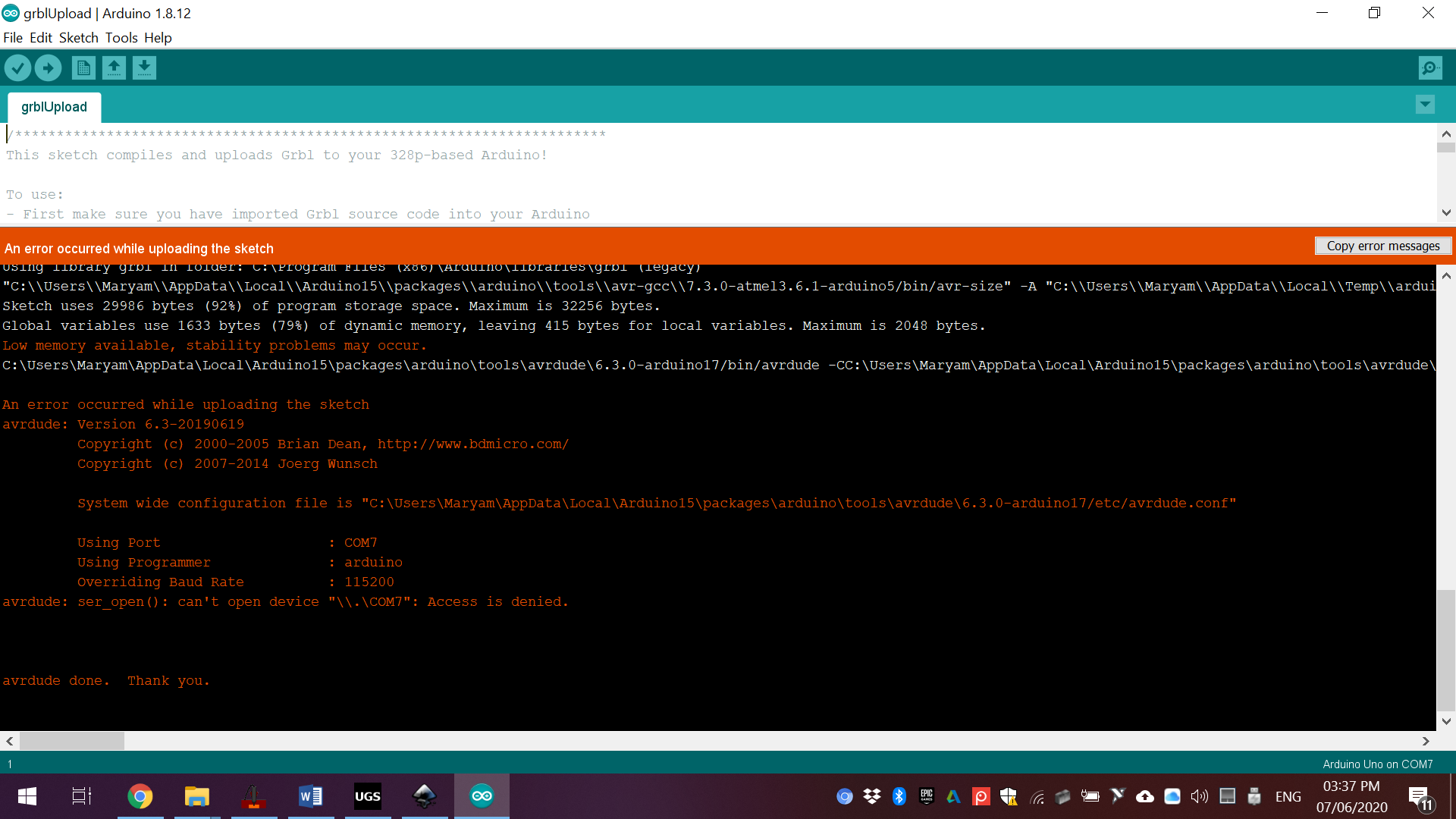
Task: Click the Epic Games tray icon
Action: coord(927,796)
